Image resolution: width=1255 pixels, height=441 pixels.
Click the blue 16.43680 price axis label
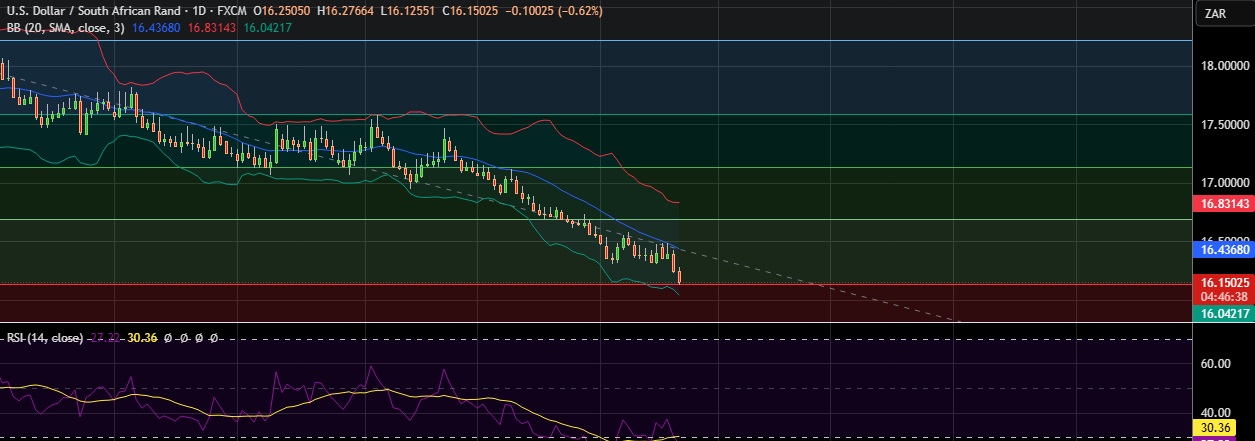[1223, 249]
